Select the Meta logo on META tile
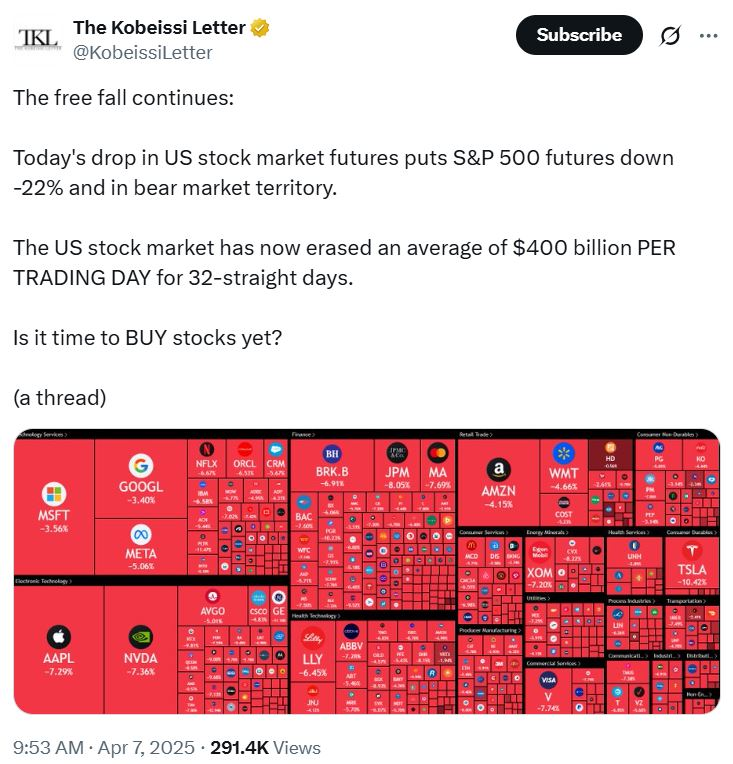This screenshot has width=733, height=764. pyautogui.click(x=140, y=532)
